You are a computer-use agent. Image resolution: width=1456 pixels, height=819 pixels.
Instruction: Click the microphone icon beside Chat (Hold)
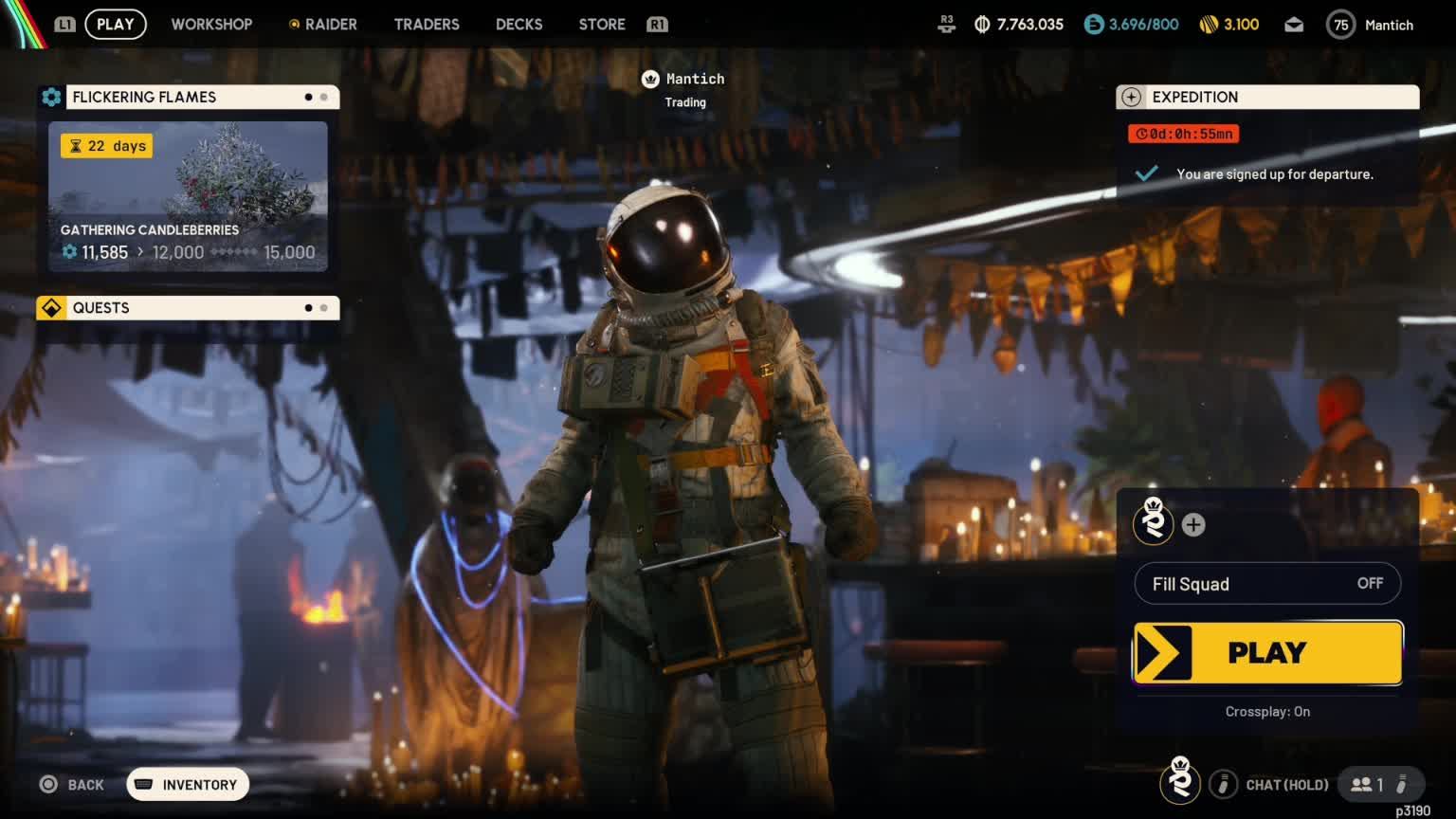click(1224, 785)
